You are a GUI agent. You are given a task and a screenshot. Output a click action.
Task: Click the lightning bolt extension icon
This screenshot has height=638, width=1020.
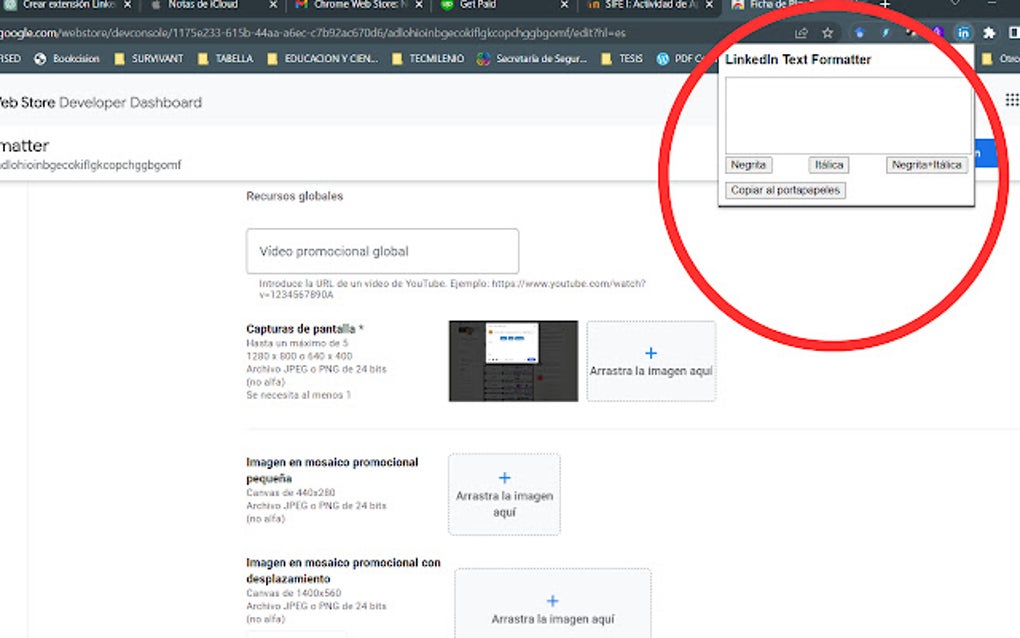885,33
